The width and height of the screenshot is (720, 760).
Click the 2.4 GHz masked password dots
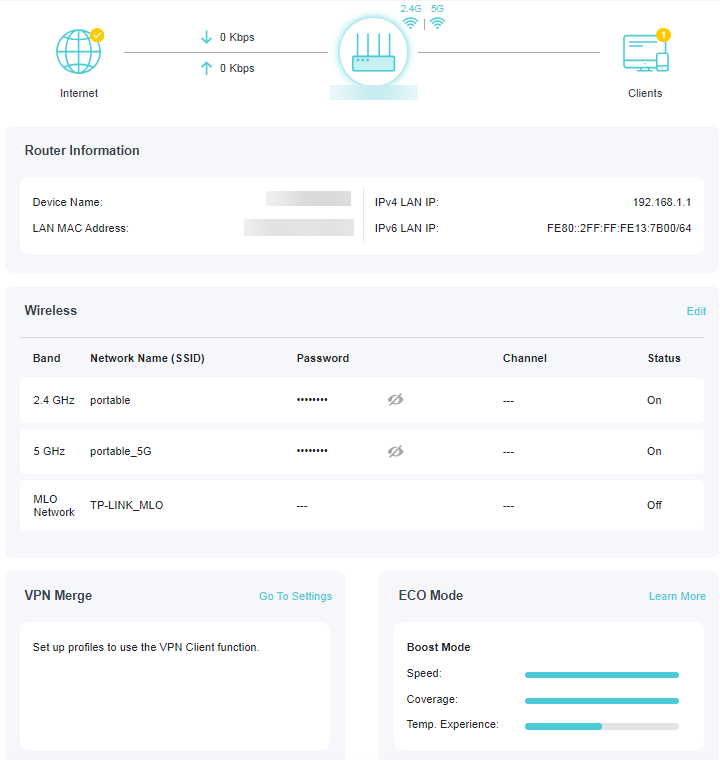(x=312, y=400)
